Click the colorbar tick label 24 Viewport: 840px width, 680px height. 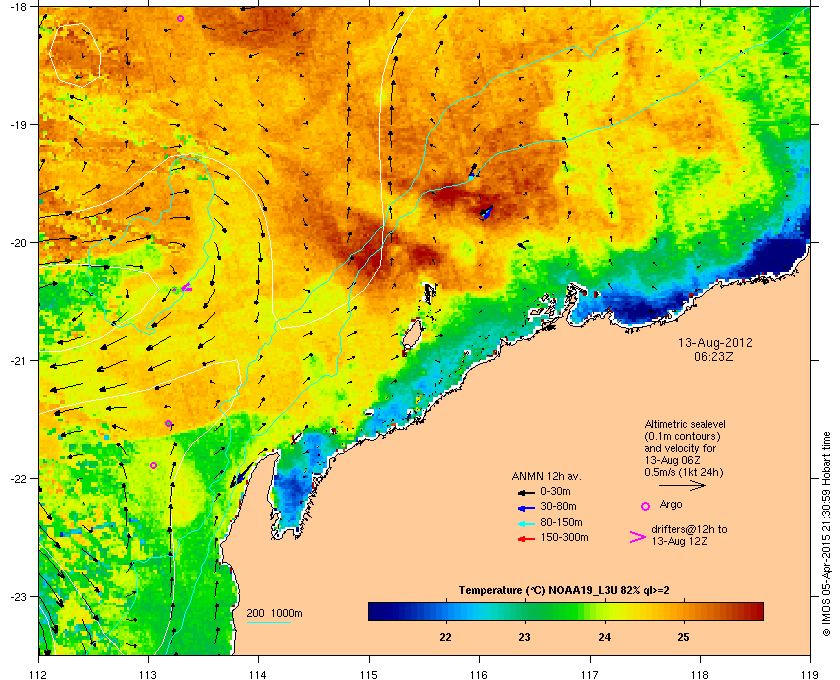pyautogui.click(x=604, y=638)
